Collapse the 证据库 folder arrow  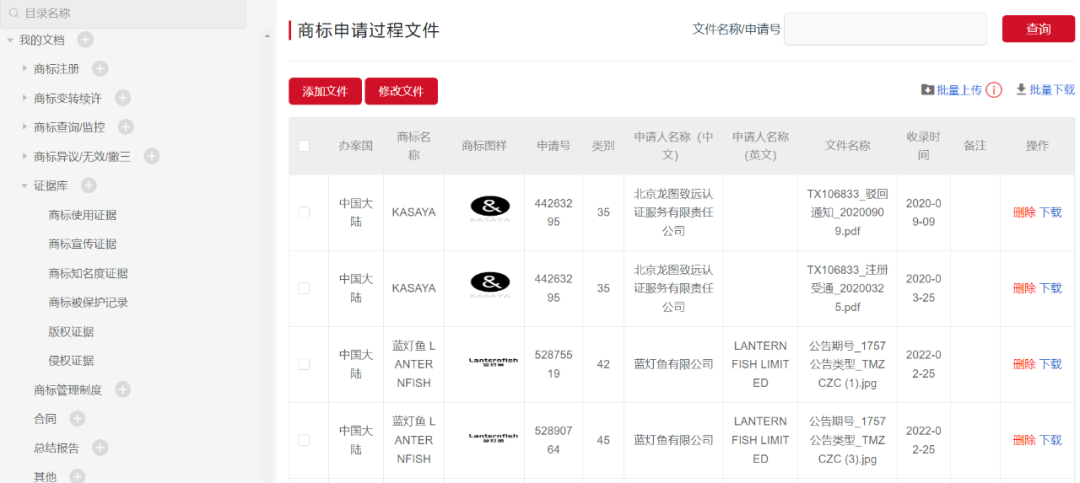click(25, 185)
